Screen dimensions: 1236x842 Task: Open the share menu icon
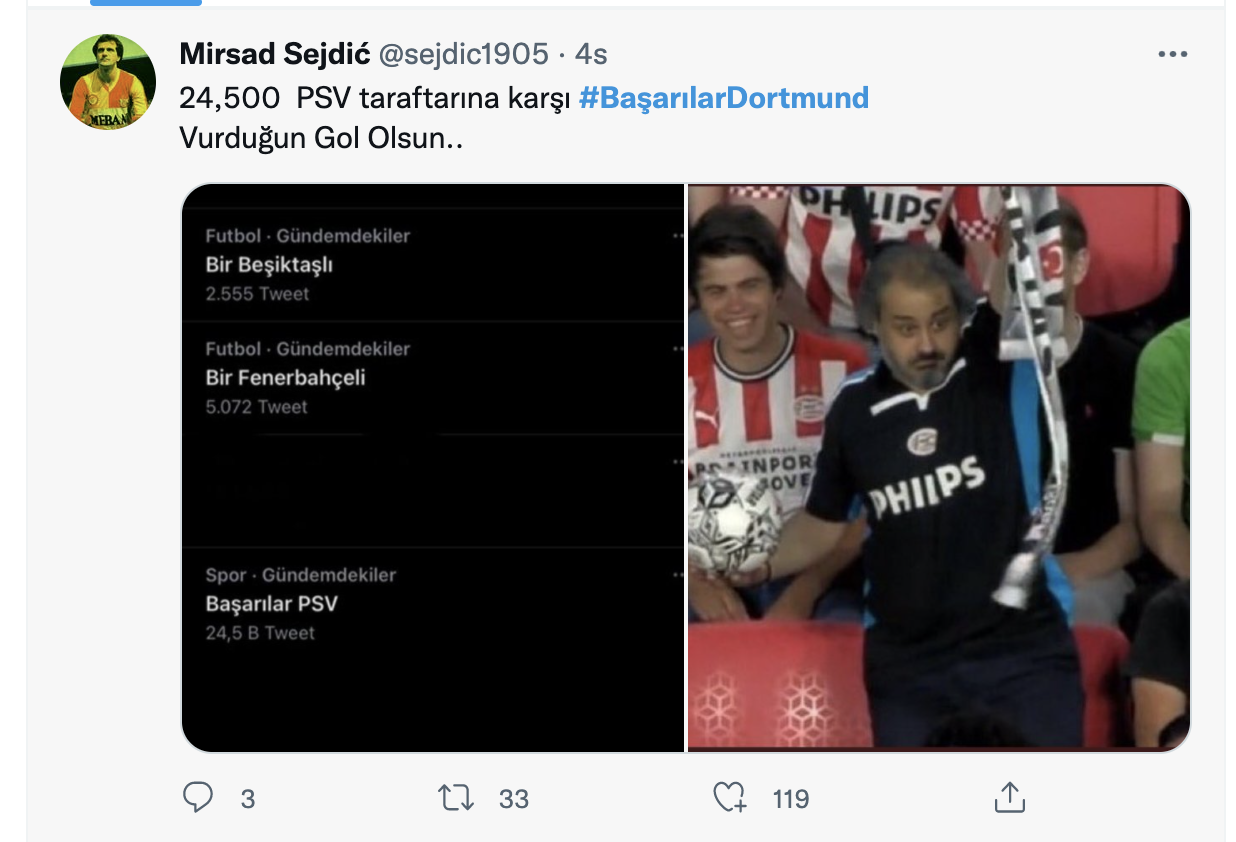click(x=1009, y=797)
